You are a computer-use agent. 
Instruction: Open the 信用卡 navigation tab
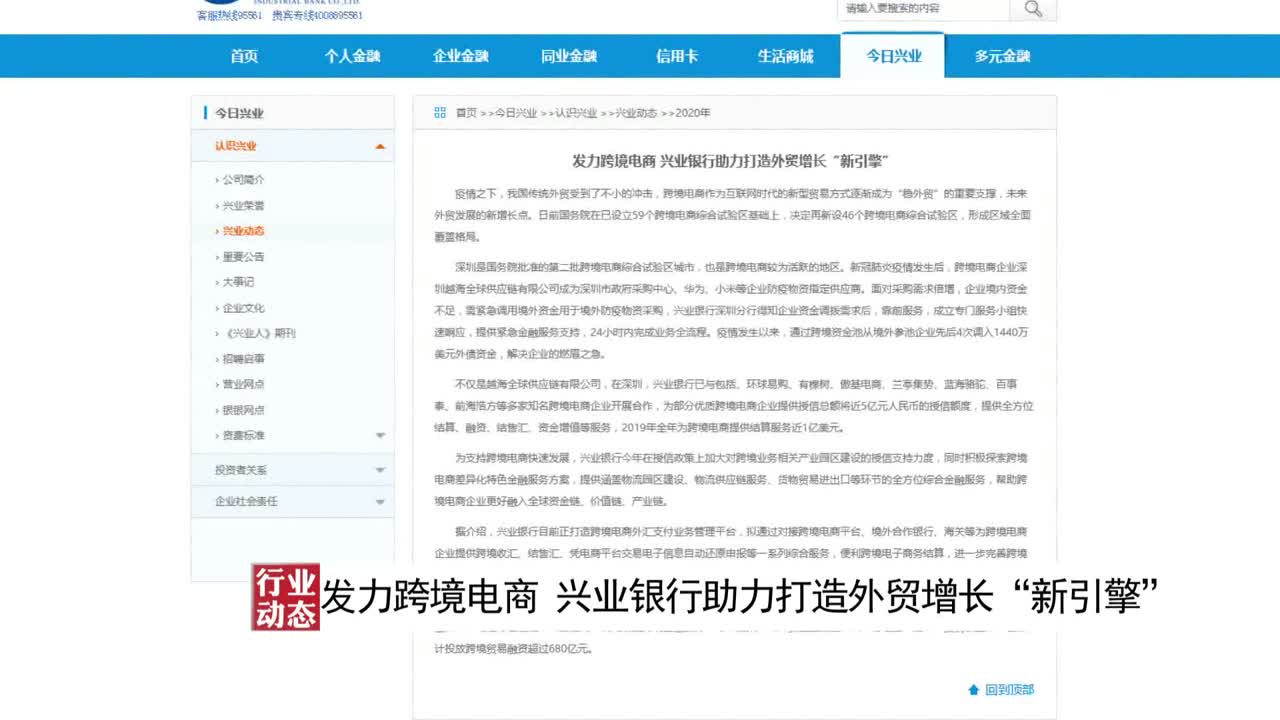pos(677,56)
